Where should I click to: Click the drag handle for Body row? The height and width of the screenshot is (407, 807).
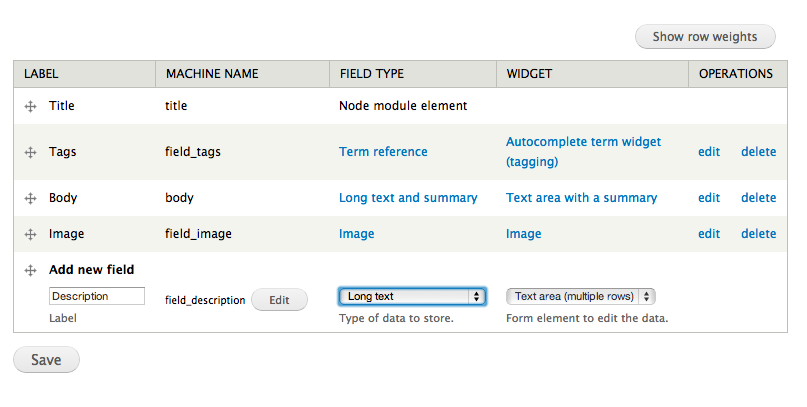(30, 198)
